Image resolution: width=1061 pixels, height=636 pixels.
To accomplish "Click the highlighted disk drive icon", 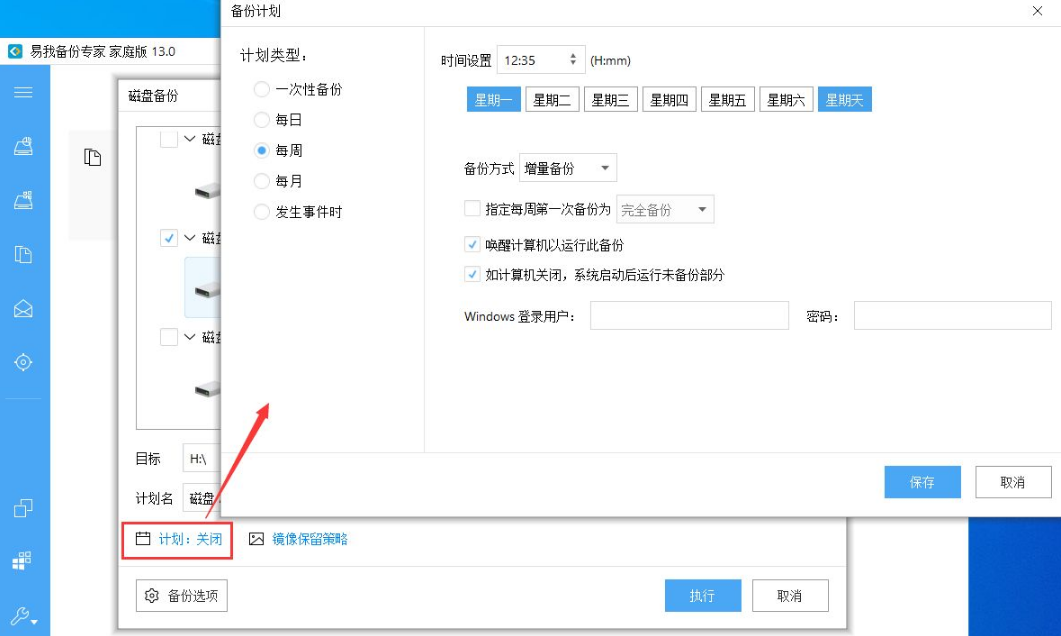I will [x=207, y=291].
